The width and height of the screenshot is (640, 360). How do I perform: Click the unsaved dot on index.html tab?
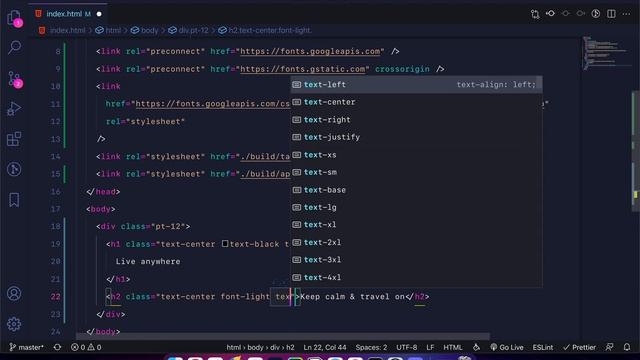click(99, 14)
